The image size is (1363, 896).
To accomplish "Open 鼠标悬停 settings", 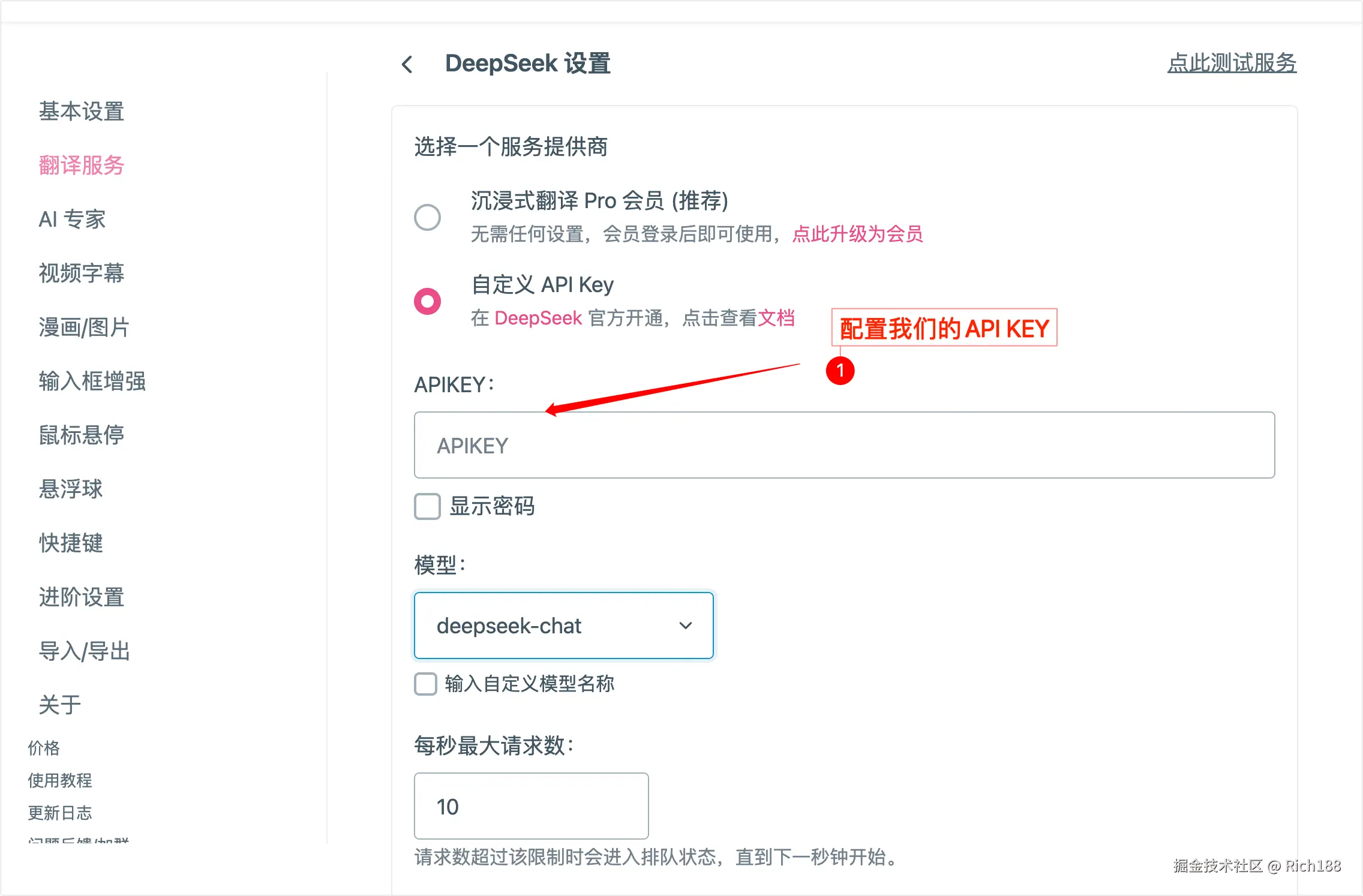I will (81, 435).
